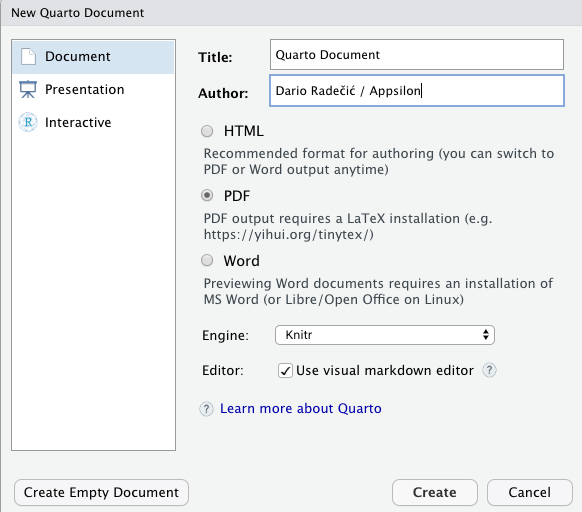The width and height of the screenshot is (582, 512).
Task: Click the Engine: label
Action: tap(225, 335)
